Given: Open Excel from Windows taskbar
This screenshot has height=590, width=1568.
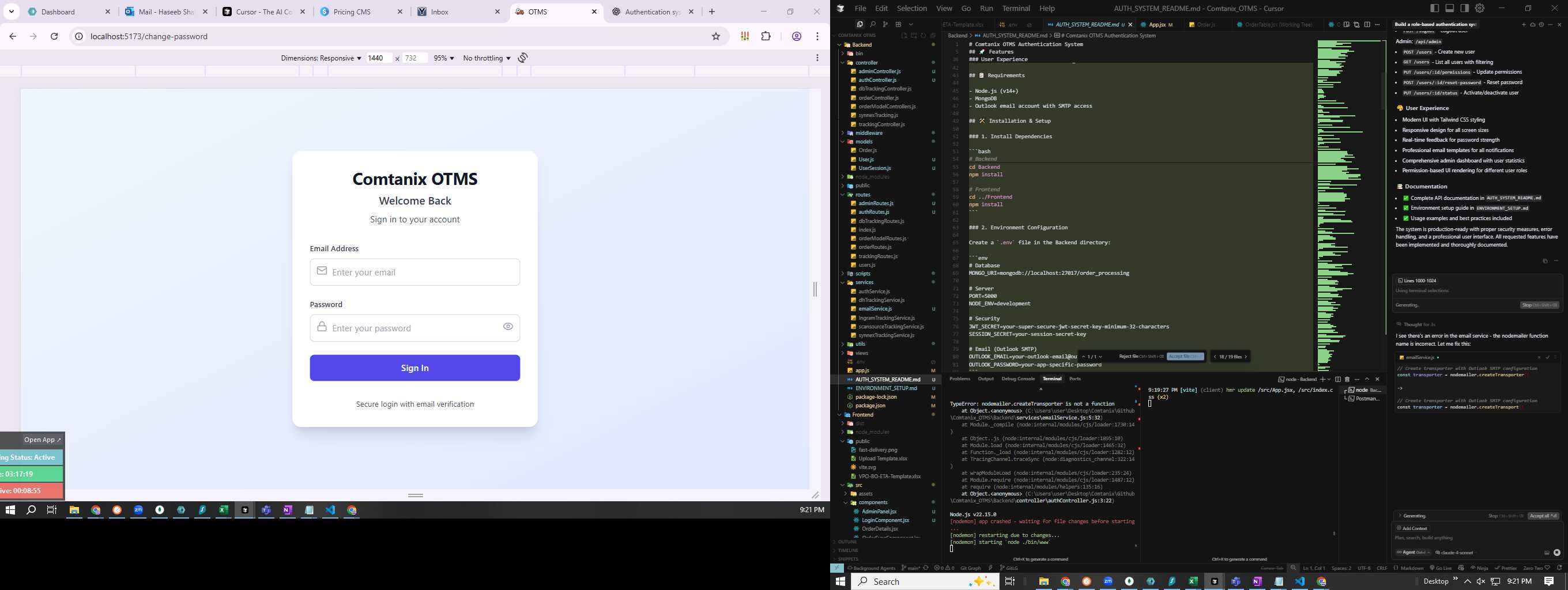Looking at the screenshot, I should pyautogui.click(x=1193, y=581).
